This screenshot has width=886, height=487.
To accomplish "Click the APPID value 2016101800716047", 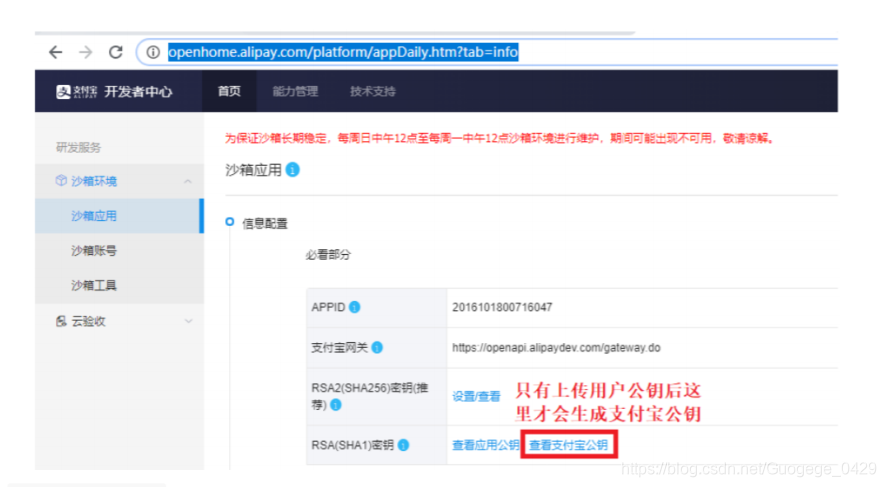I will [502, 307].
